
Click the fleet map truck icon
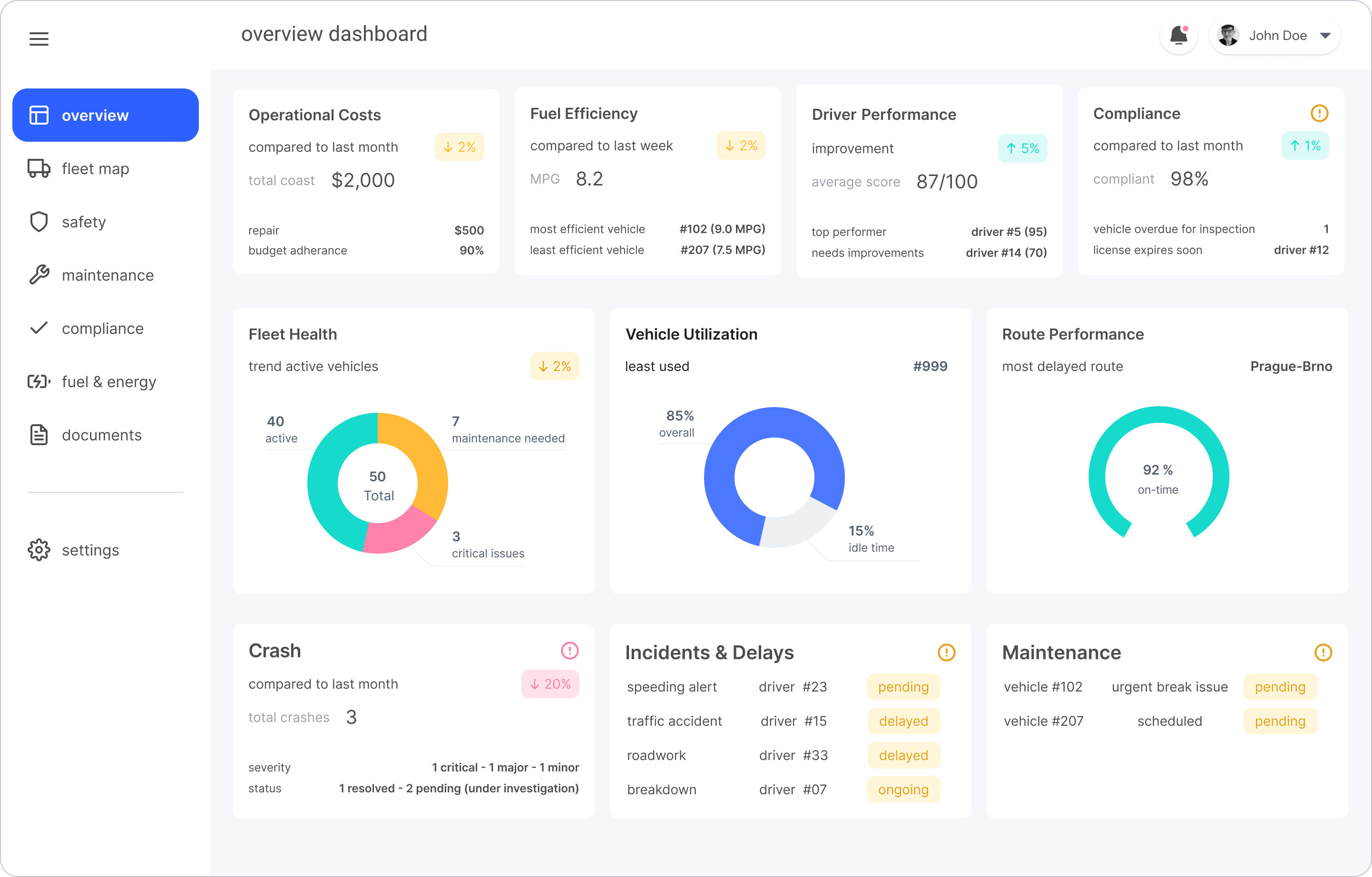pyautogui.click(x=39, y=168)
